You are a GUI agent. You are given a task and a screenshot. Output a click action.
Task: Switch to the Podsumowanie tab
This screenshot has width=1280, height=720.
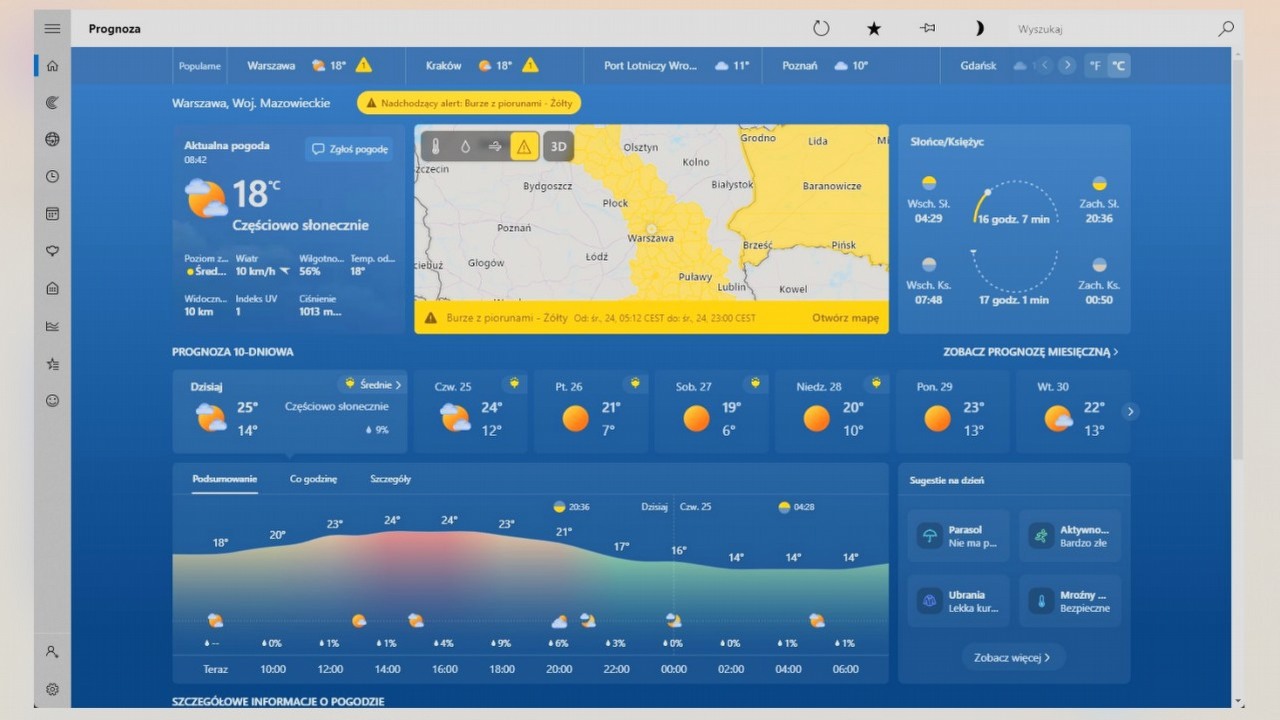pyautogui.click(x=225, y=479)
